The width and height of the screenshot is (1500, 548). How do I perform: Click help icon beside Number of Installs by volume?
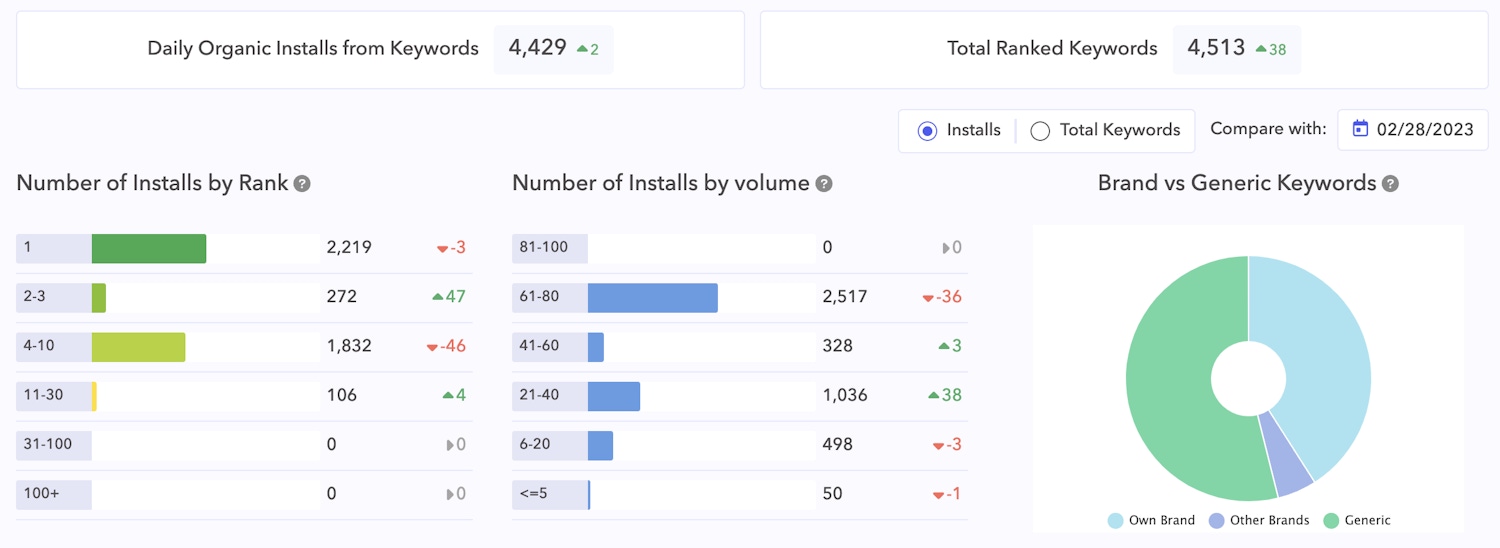click(x=823, y=184)
